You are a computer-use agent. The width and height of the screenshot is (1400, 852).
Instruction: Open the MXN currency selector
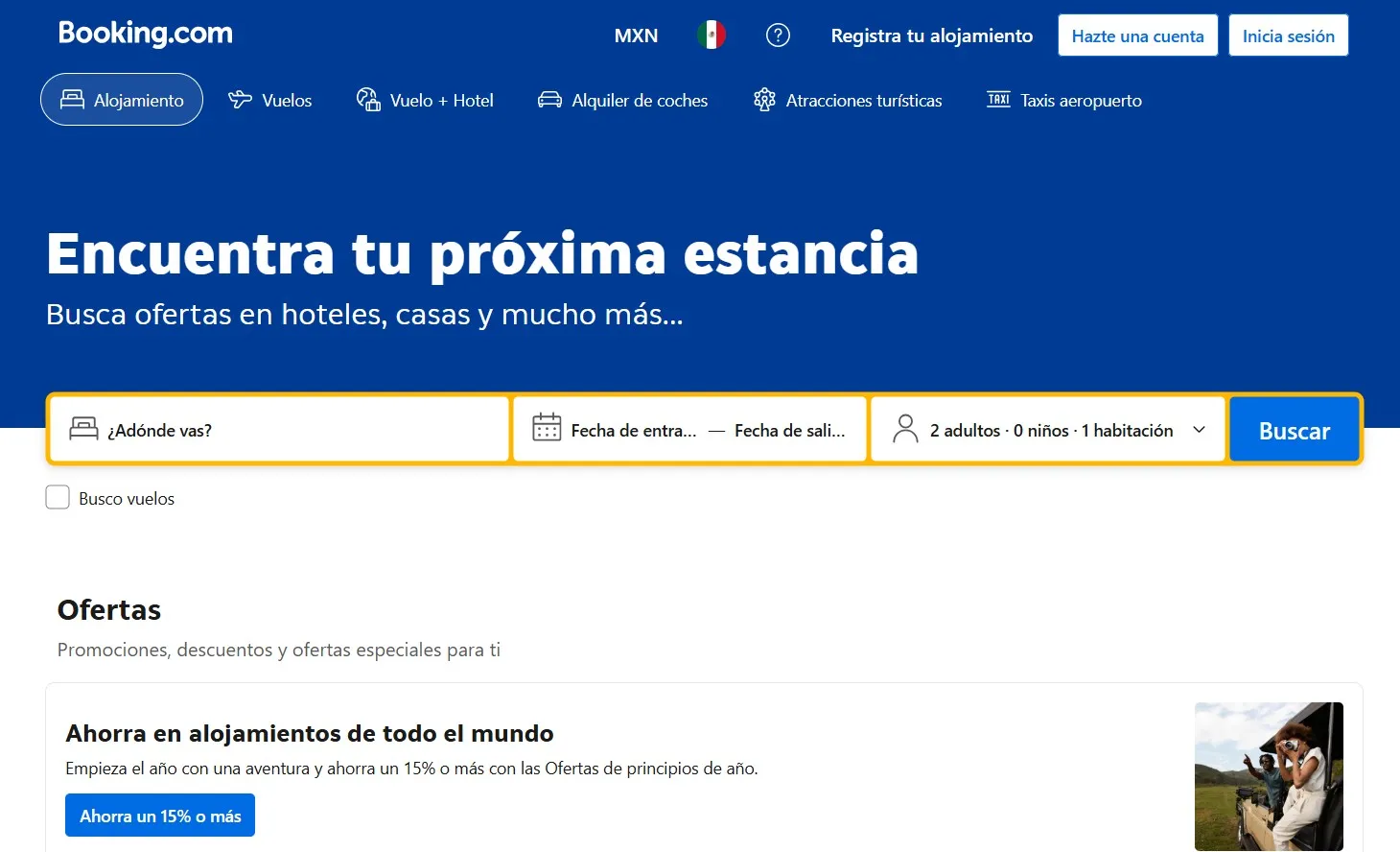(636, 35)
